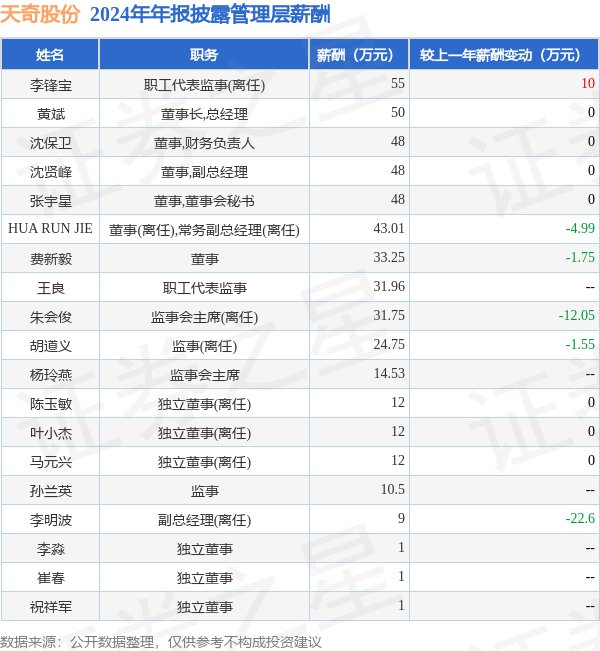Click the position 监事会主席(离任)

click(x=204, y=317)
